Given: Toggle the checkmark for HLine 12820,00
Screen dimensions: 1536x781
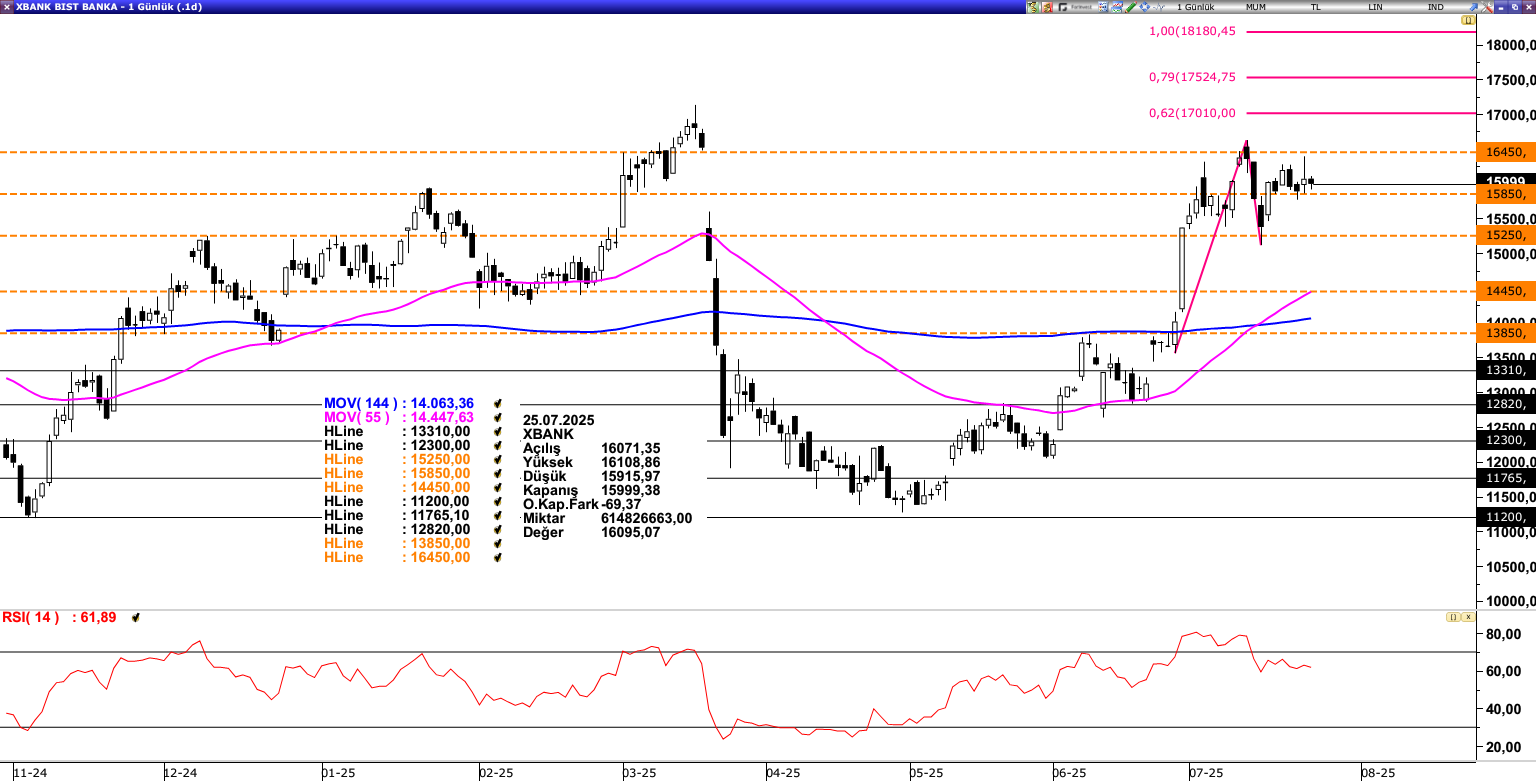Looking at the screenshot, I should point(497,529).
